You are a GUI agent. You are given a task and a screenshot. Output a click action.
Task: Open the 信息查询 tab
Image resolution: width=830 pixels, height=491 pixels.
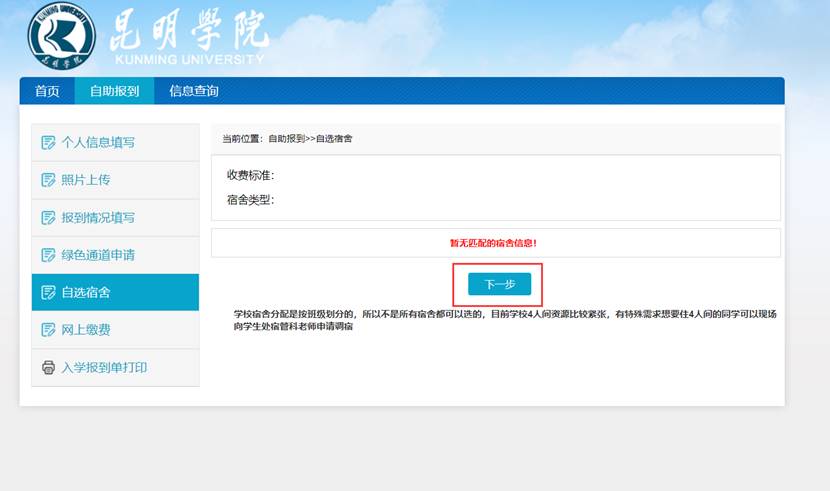tap(194, 91)
